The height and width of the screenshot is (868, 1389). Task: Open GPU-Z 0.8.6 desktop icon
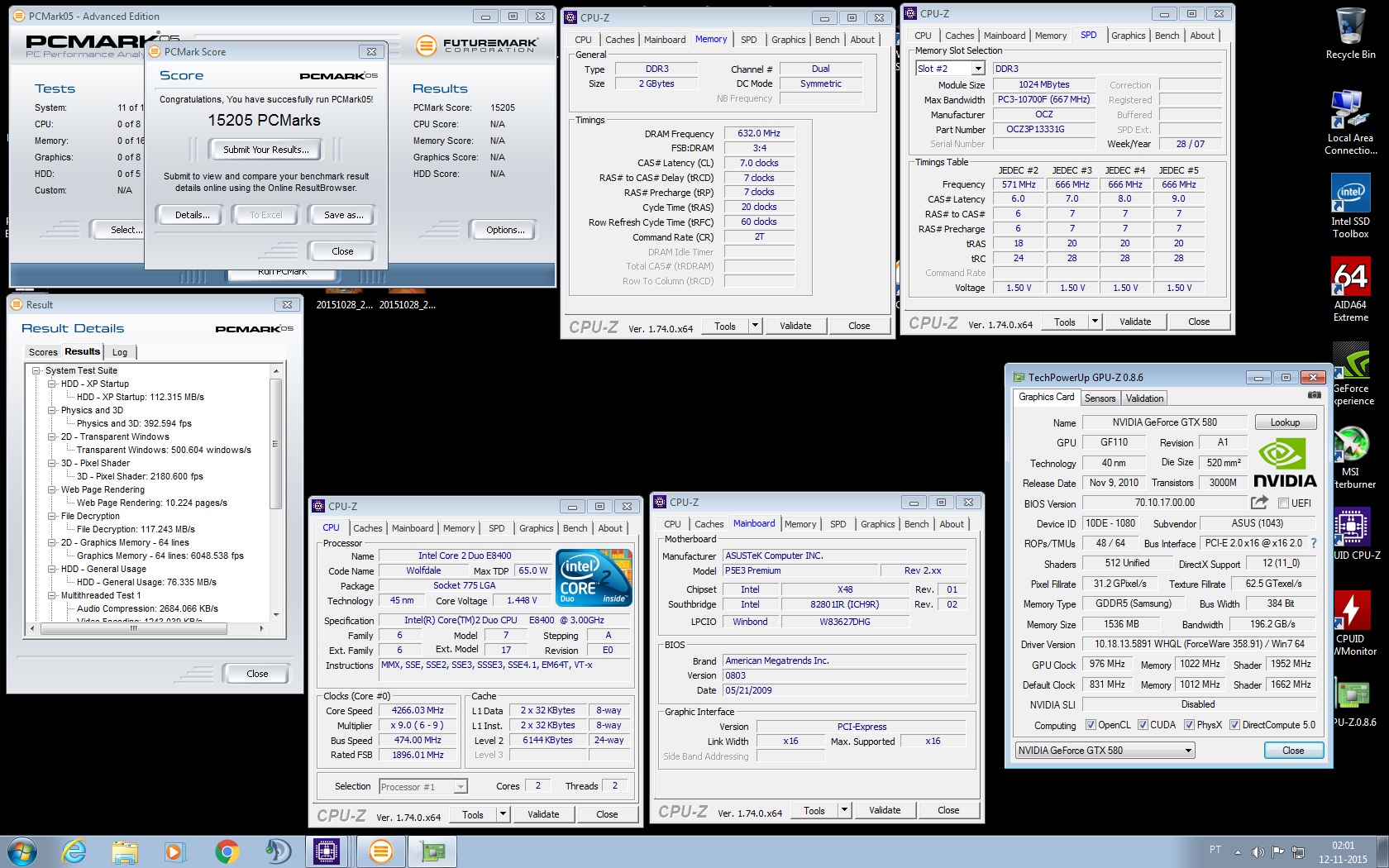(x=1354, y=703)
